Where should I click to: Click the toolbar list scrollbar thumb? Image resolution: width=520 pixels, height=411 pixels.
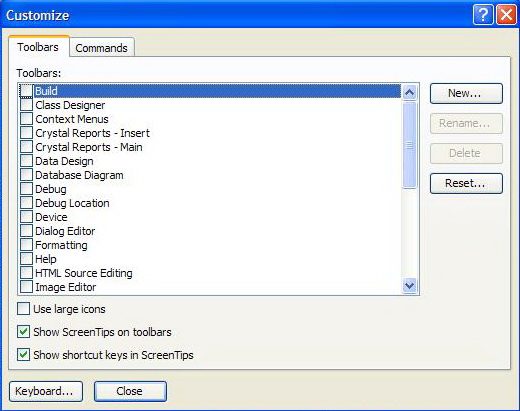[x=409, y=145]
